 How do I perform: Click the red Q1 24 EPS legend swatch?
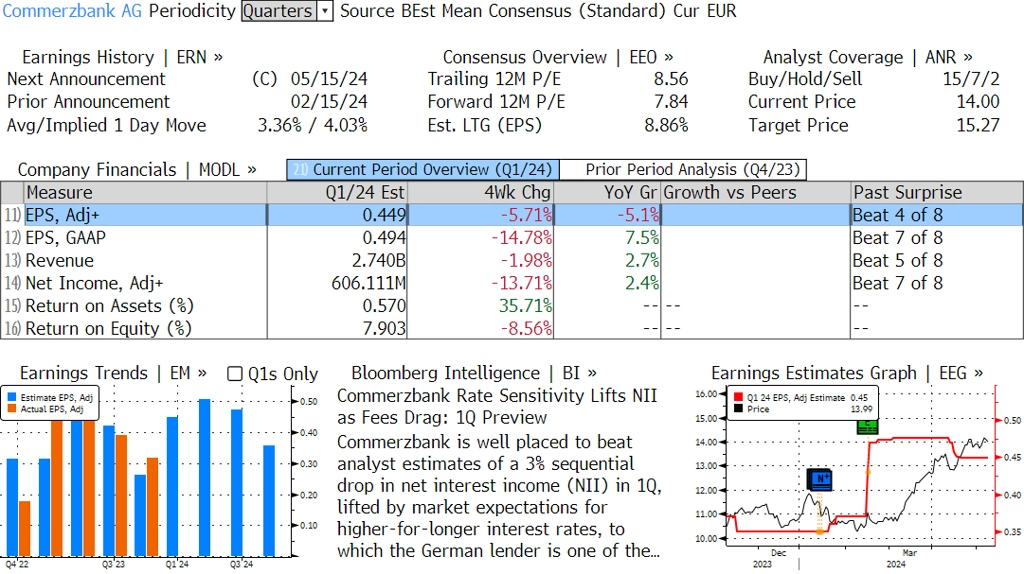739,397
